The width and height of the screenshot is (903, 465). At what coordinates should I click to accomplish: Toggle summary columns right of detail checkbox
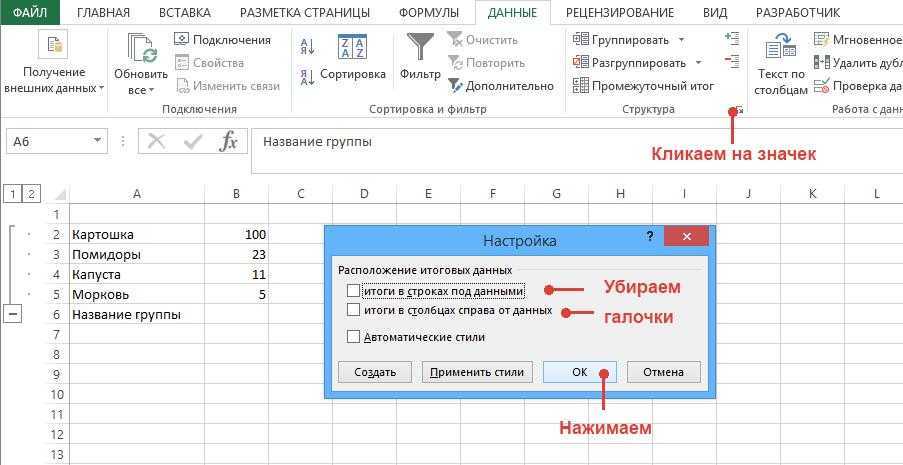[354, 310]
